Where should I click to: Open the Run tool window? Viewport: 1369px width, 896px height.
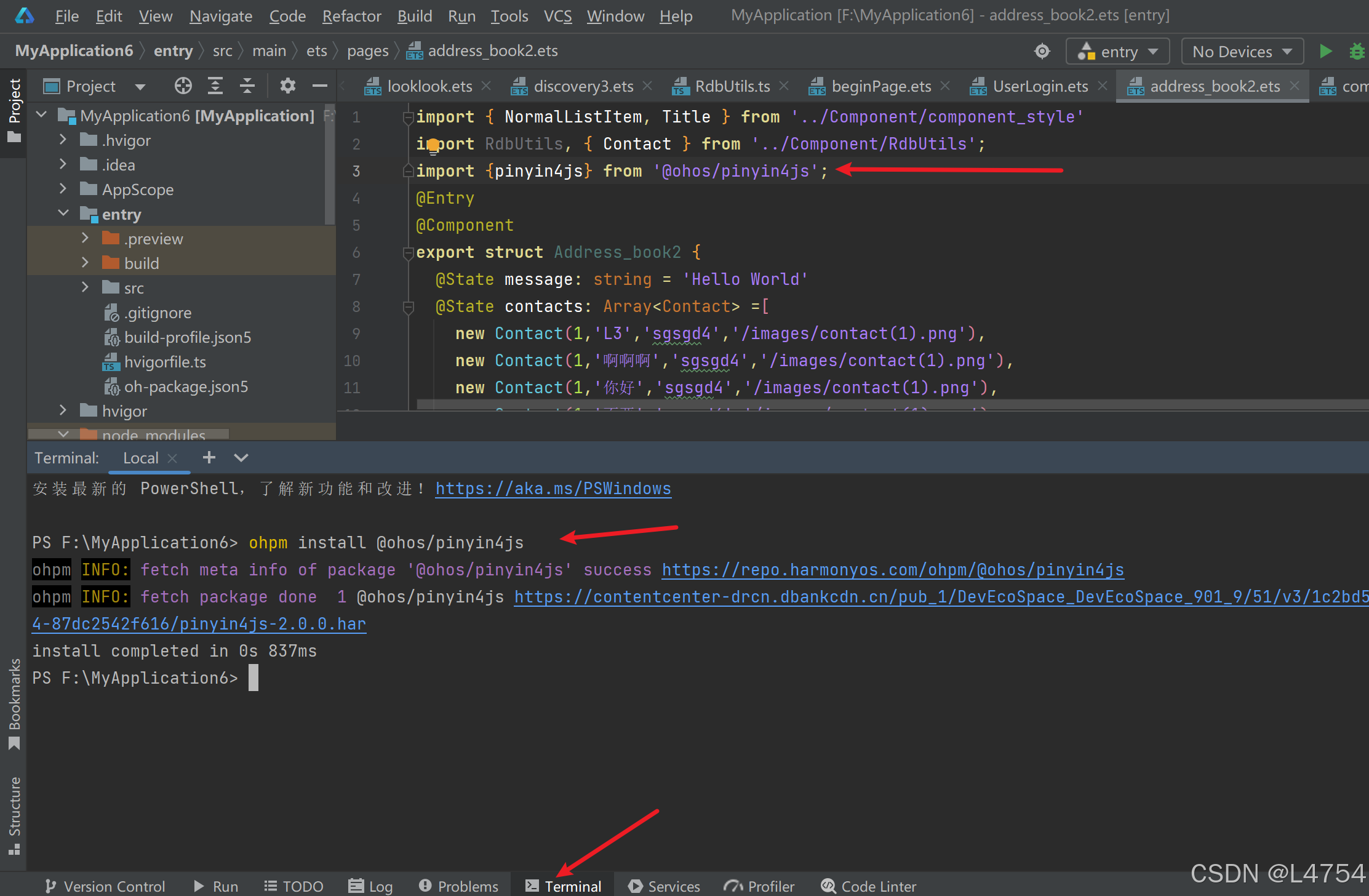216,886
